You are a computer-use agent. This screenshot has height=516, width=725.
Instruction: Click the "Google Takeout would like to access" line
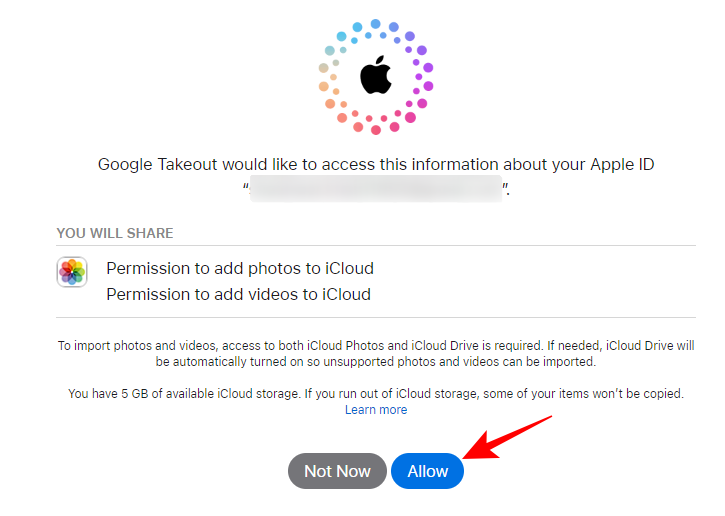376,164
